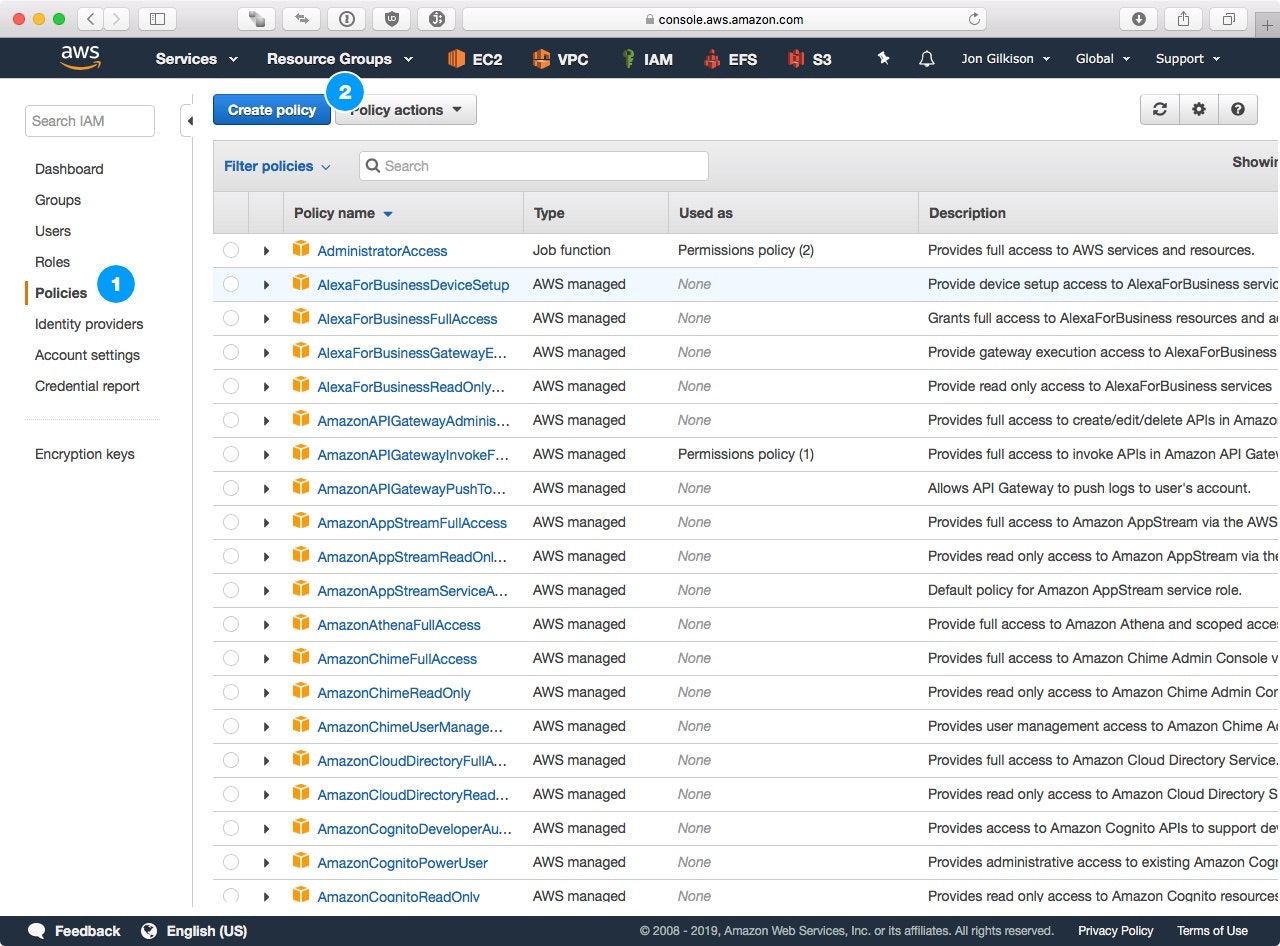This screenshot has width=1280, height=946.
Task: Open the Resource Groups menu
Action: coord(340,59)
